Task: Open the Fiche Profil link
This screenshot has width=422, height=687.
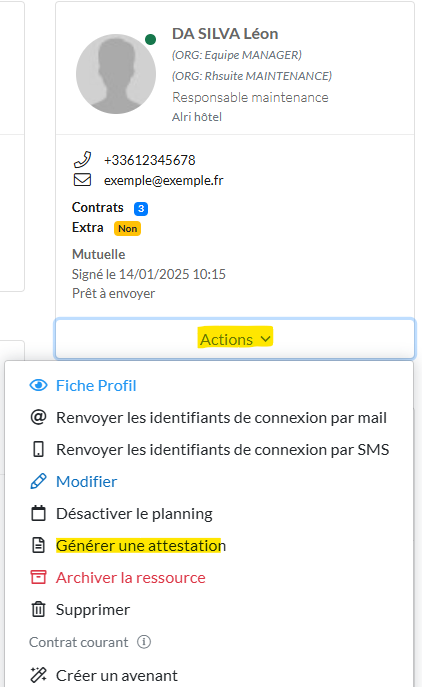Action: click(x=96, y=386)
